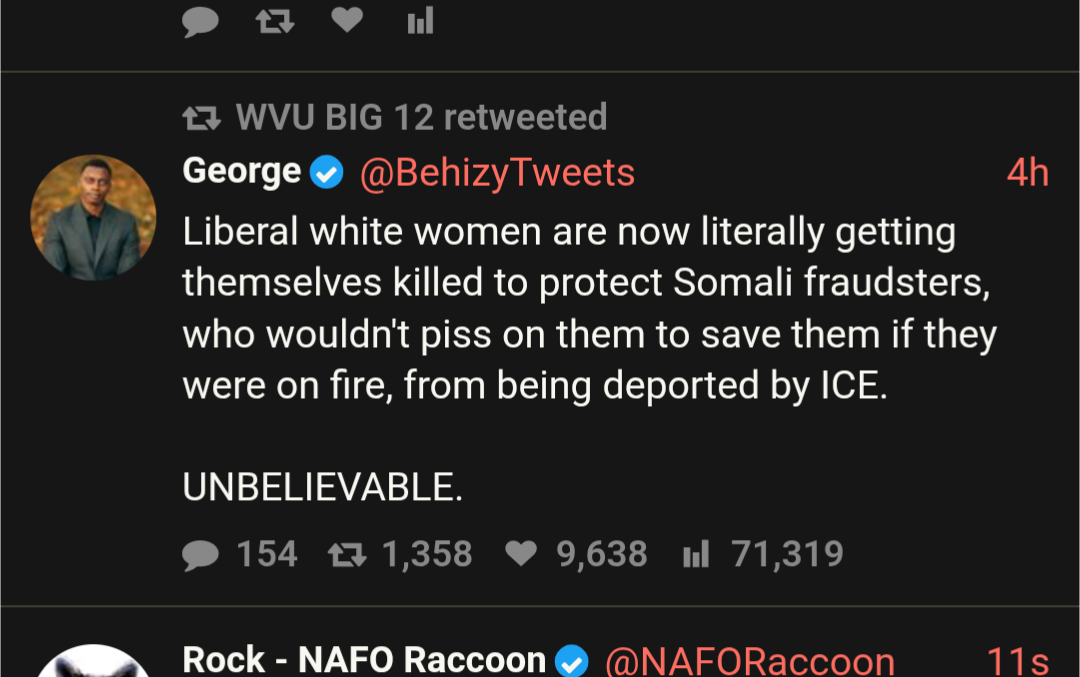Image resolution: width=1080 pixels, height=677 pixels.
Task: Click retweet icon of the topmost tweet
Action: pos(275,21)
